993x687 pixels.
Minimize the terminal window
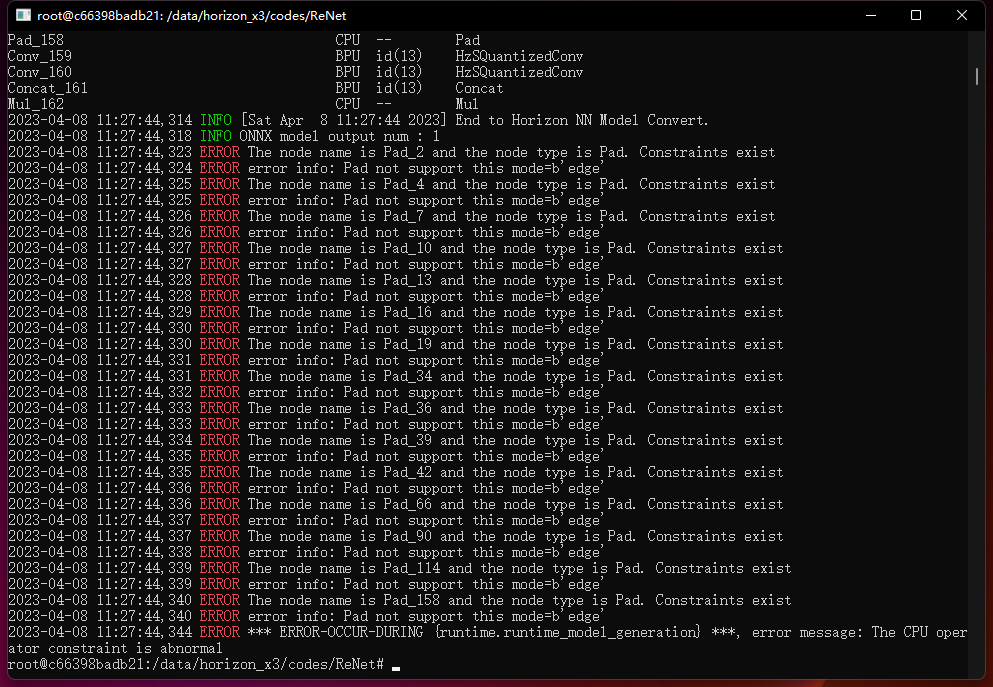[870, 15]
